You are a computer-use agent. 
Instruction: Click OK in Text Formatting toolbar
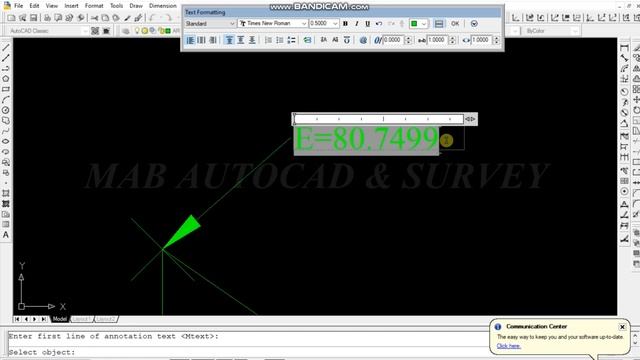[455, 24]
